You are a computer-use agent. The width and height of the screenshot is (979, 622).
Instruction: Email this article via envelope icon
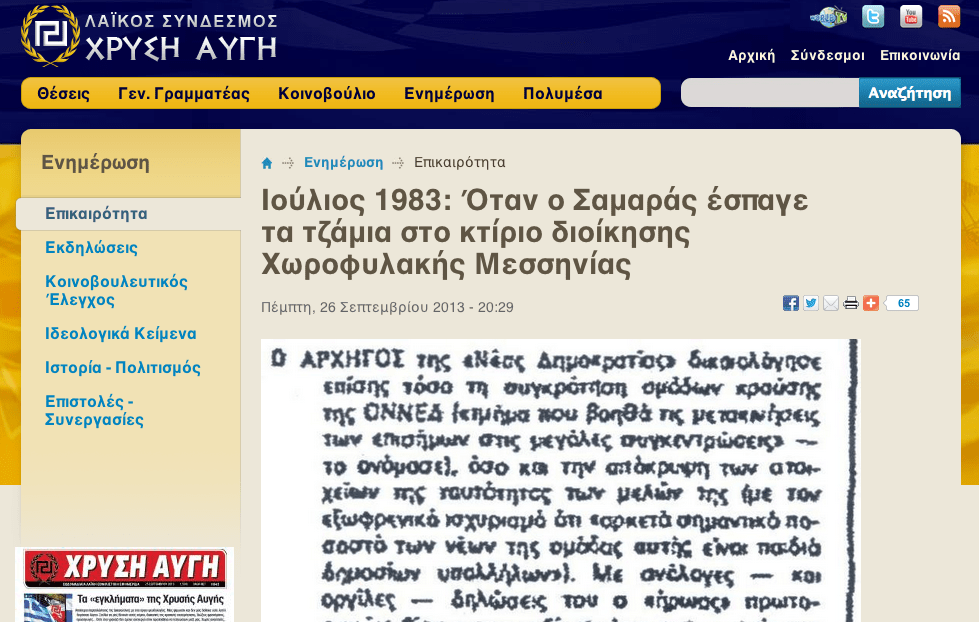[x=830, y=303]
